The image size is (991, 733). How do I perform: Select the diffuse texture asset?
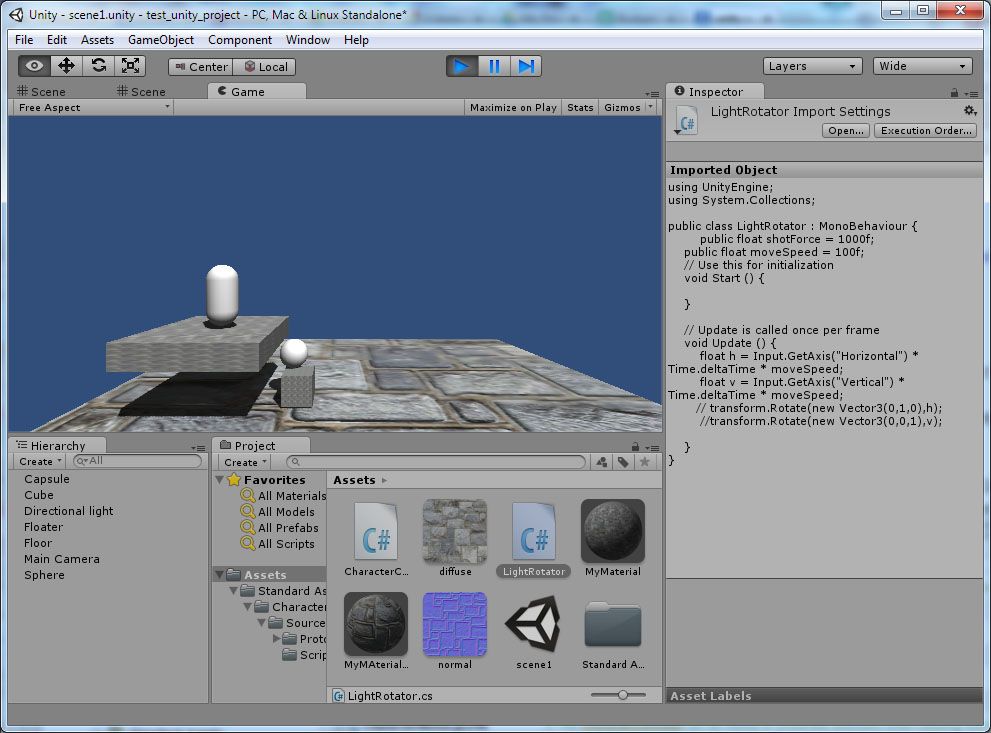tap(455, 538)
